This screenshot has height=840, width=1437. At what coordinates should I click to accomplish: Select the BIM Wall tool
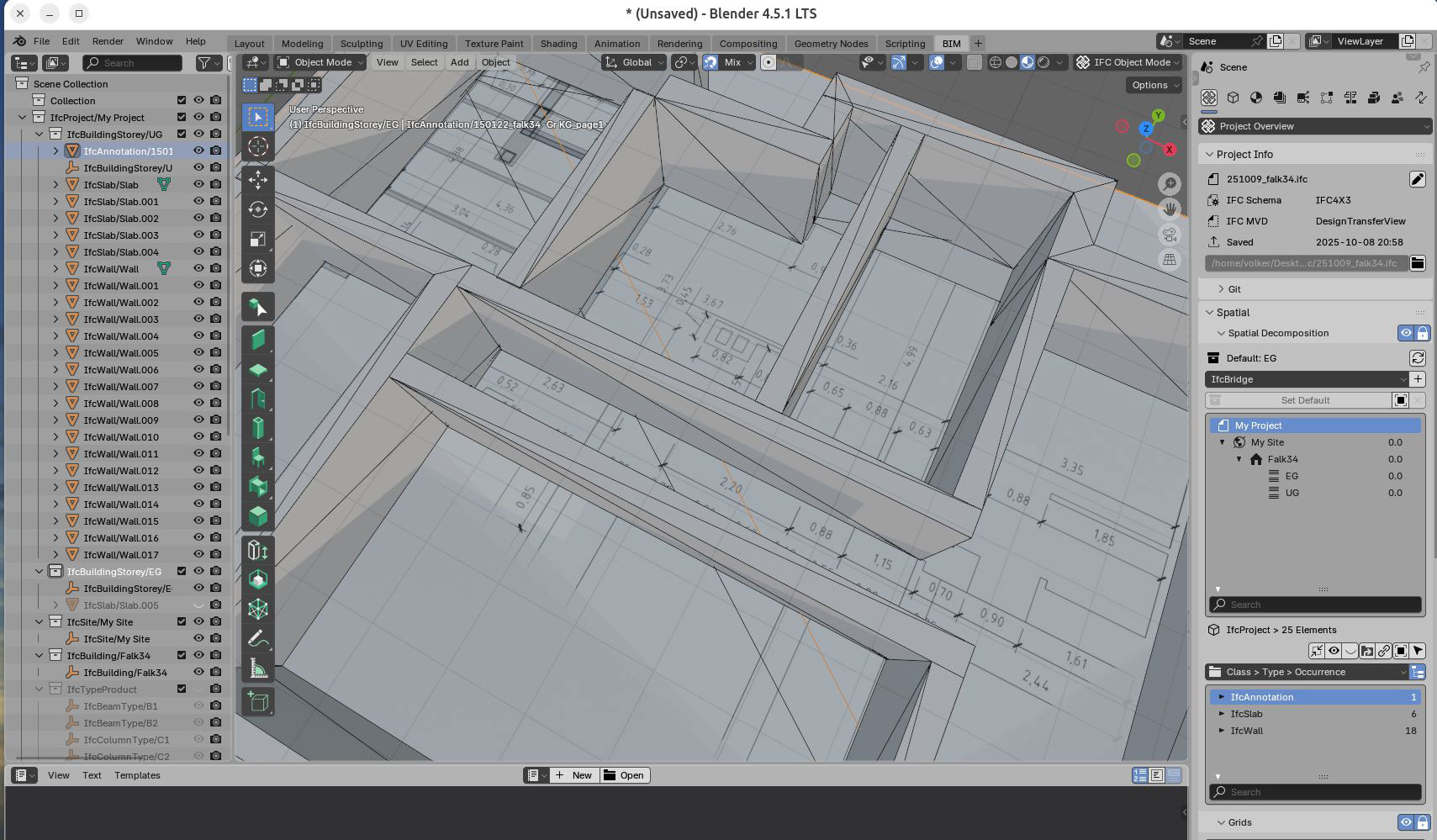[258, 339]
